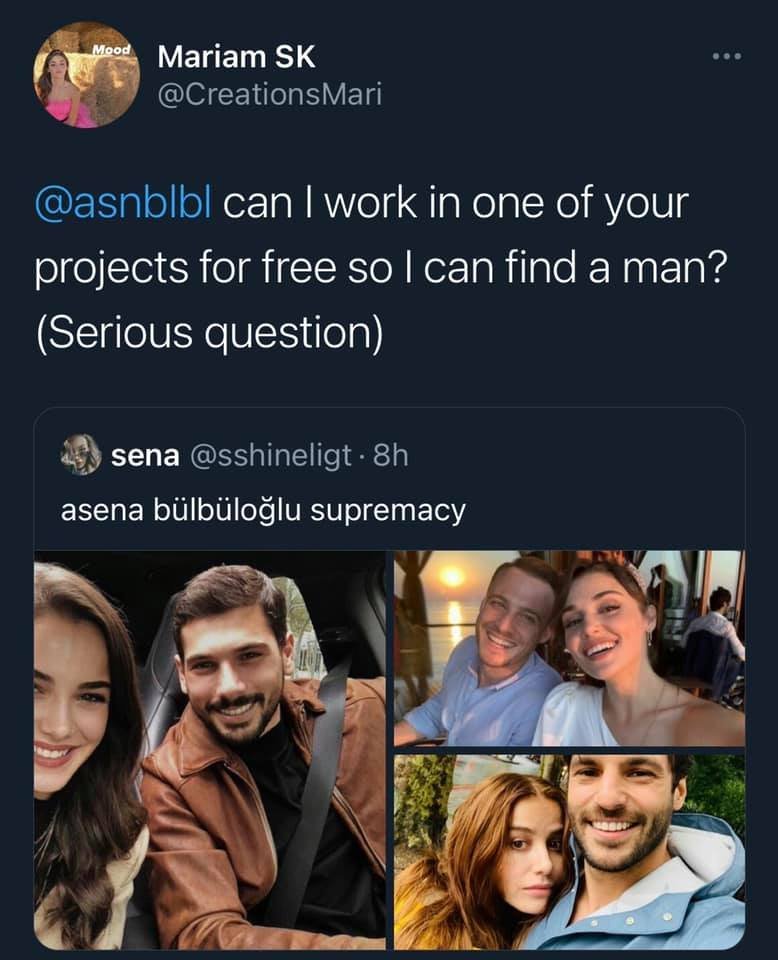Viewport: 778px width, 960px height.
Task: Click sena's small avatar in quoted tweet
Action: pyautogui.click(x=81, y=455)
